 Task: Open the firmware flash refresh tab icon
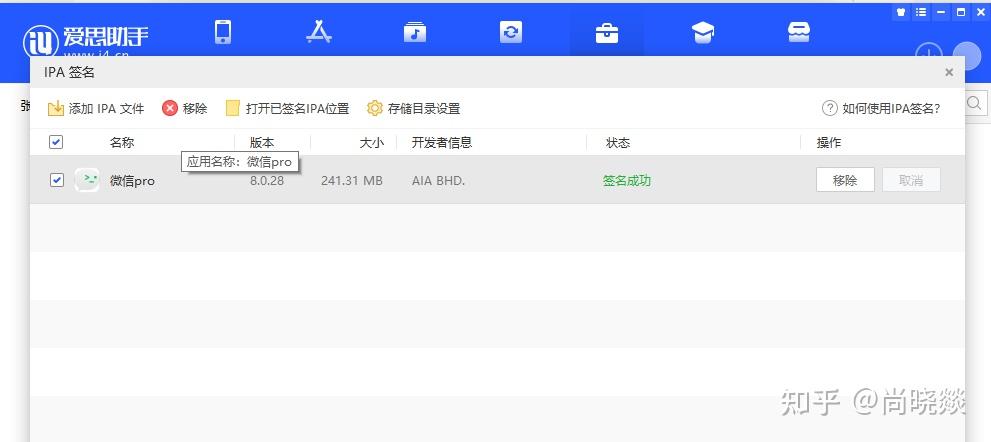coord(511,32)
